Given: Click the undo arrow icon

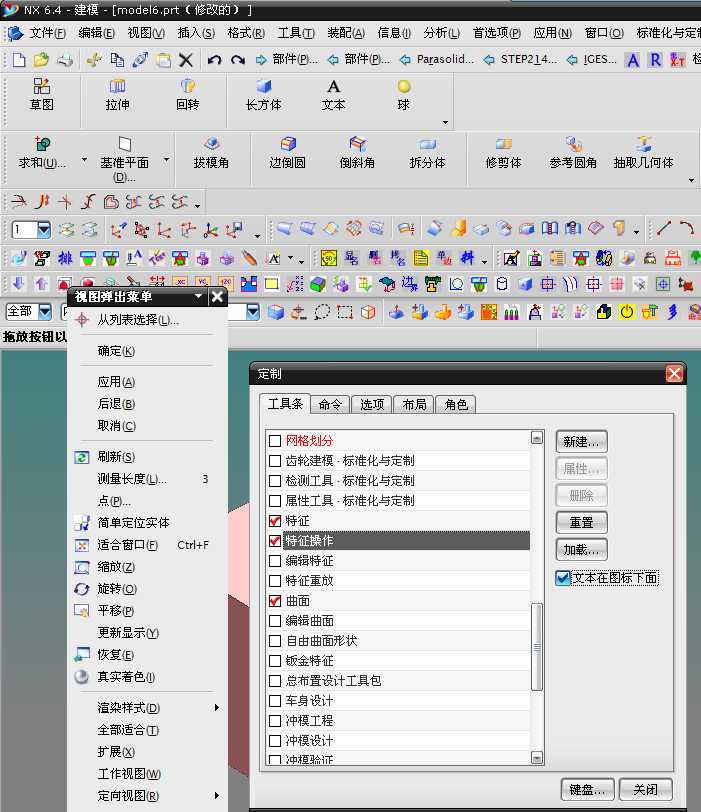Looking at the screenshot, I should coord(214,60).
